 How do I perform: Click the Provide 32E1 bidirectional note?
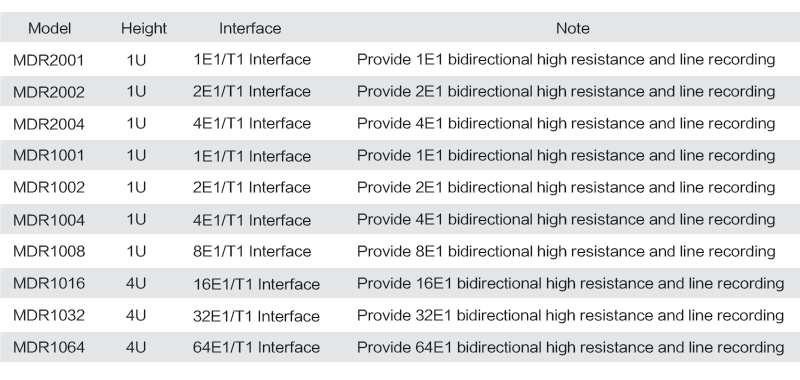click(x=570, y=315)
